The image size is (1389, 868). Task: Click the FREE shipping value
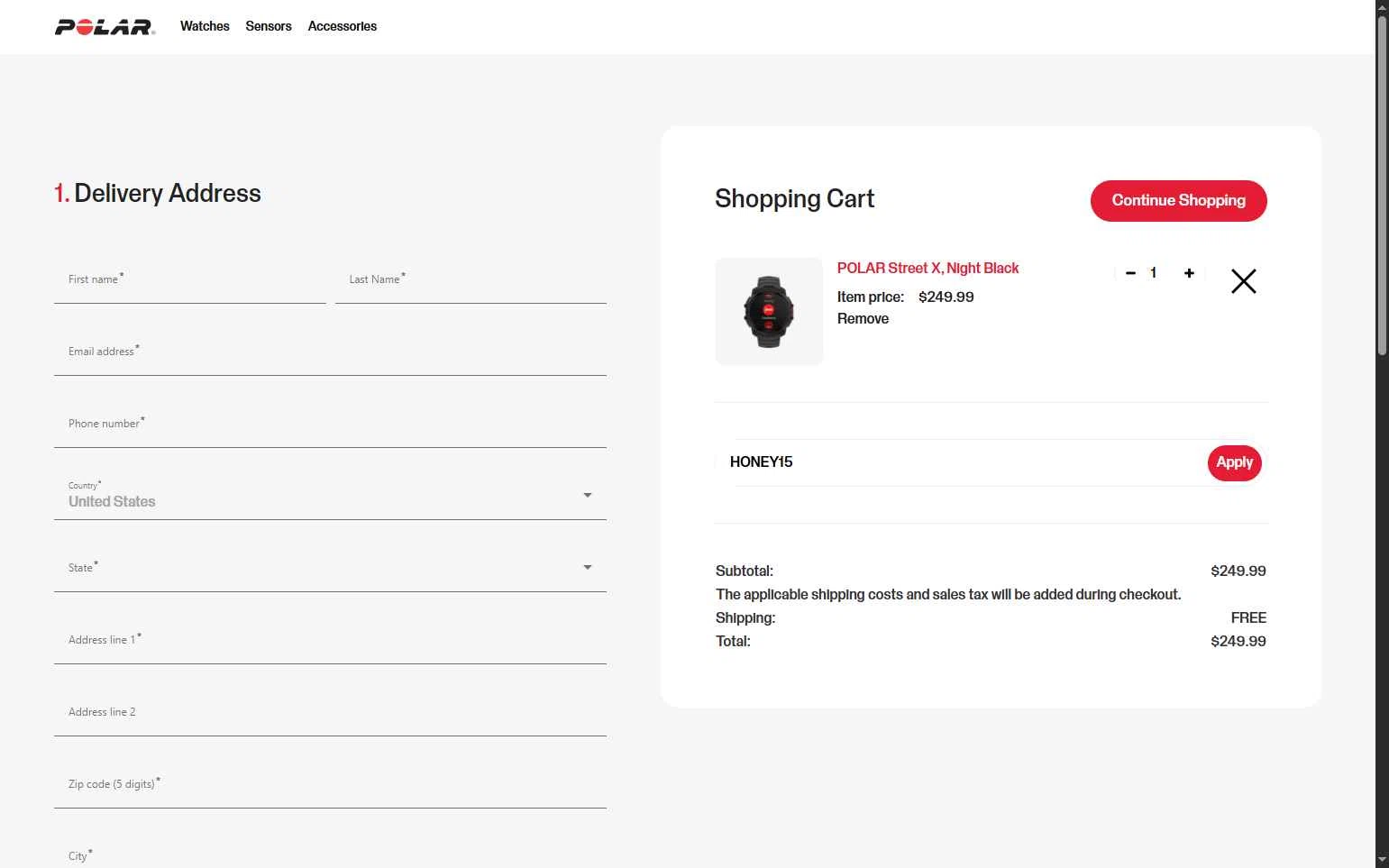[1248, 617]
